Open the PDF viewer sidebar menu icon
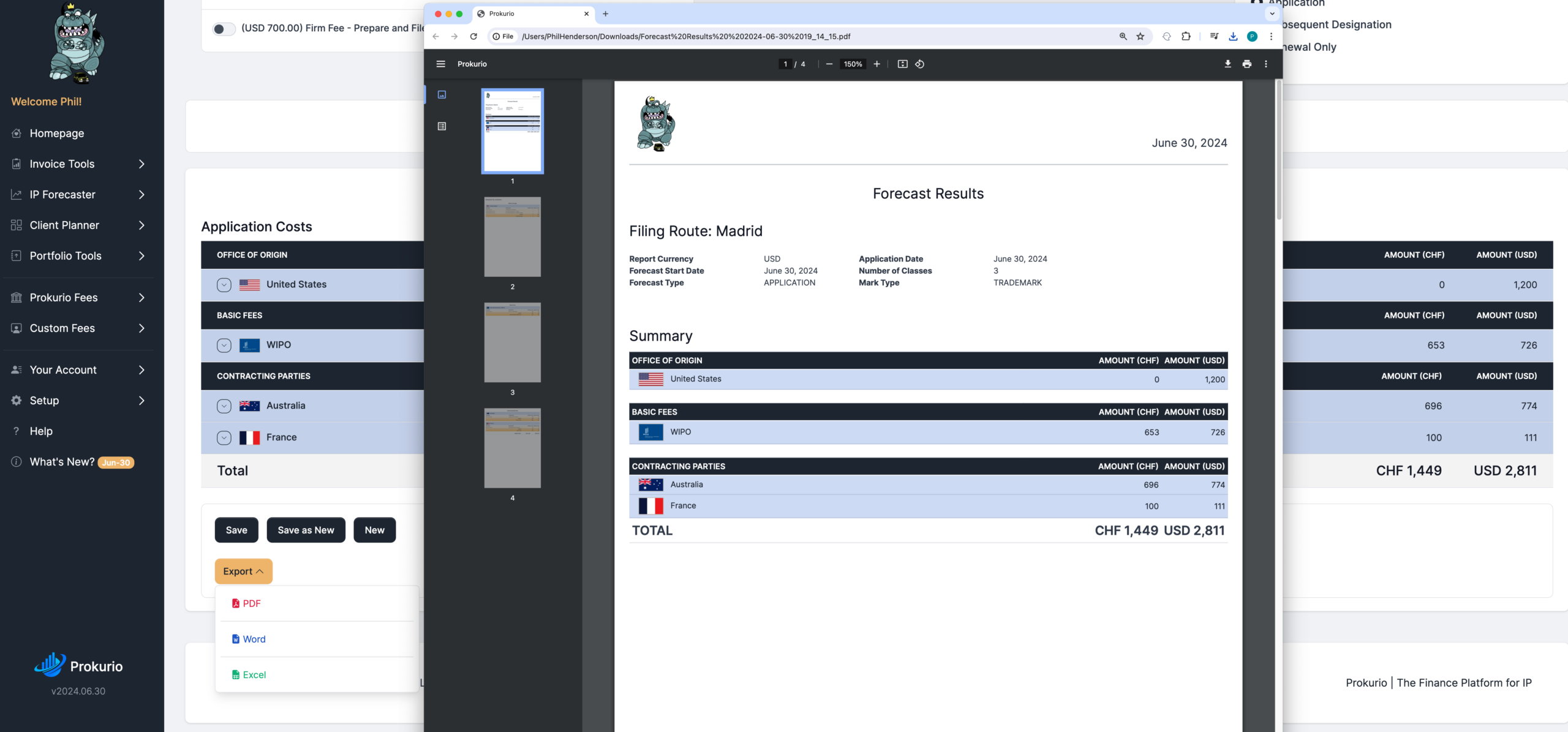Screen dimensions: 1568x732 point(440,64)
